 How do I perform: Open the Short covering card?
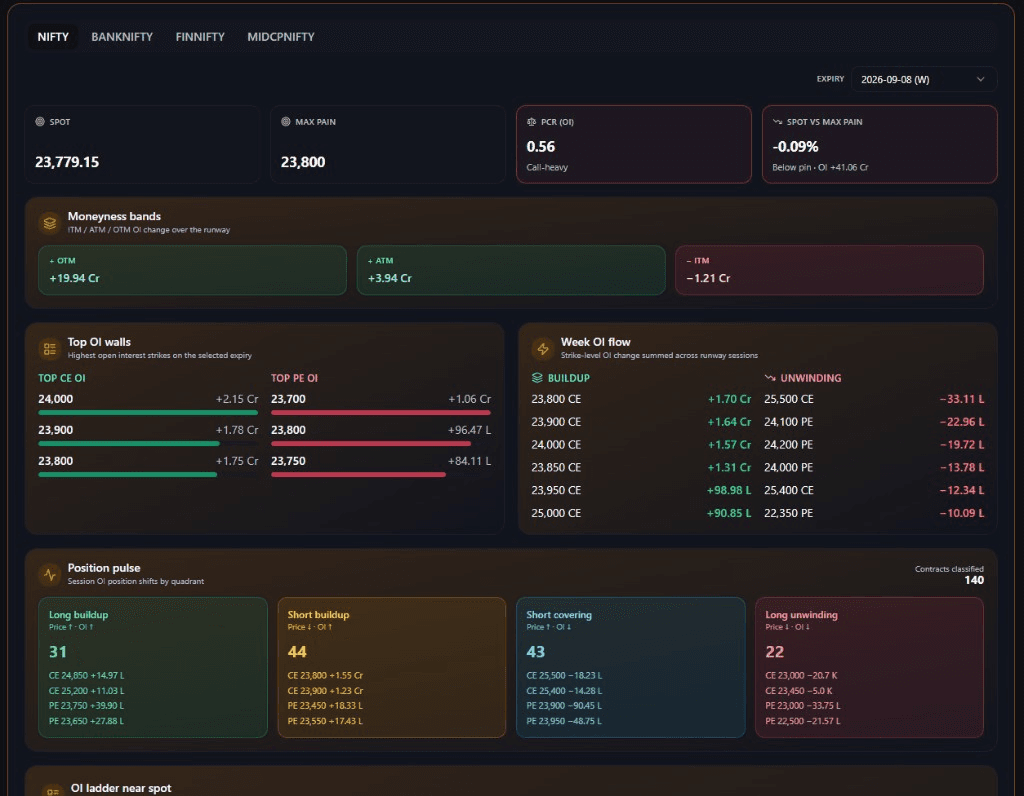click(631, 667)
